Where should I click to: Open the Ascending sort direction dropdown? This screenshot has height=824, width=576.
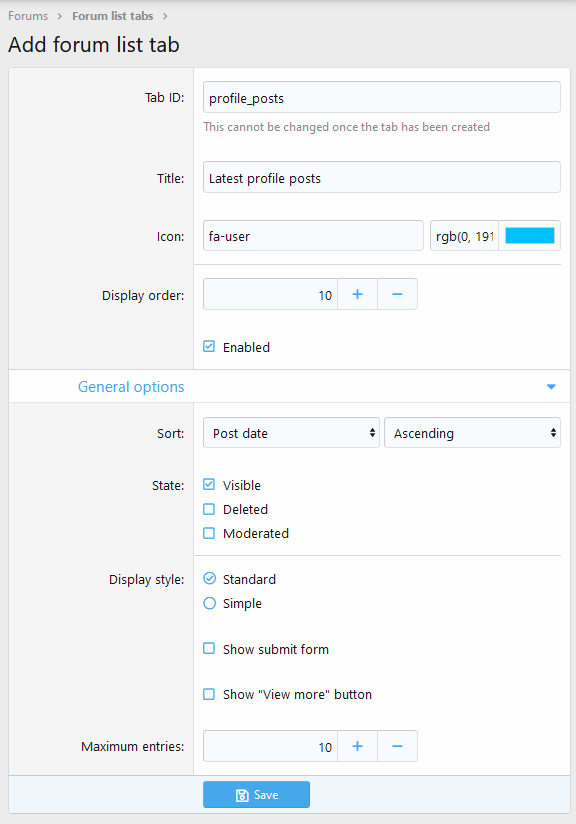click(x=472, y=433)
